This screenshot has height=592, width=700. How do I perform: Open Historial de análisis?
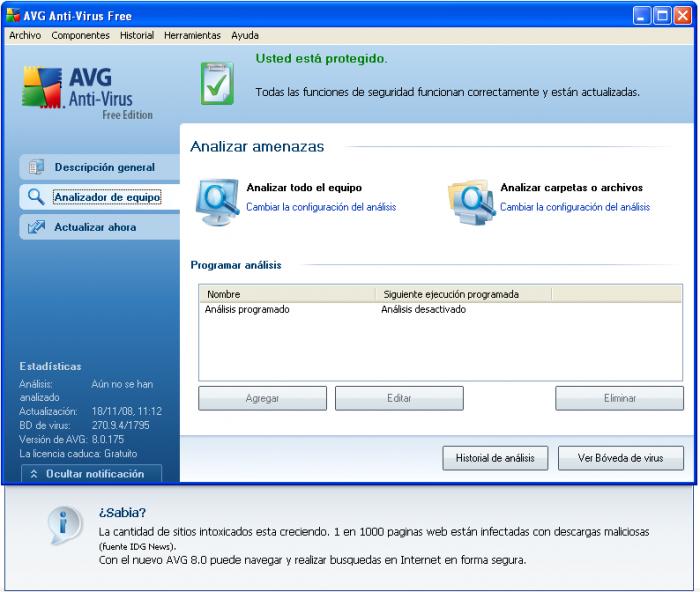(x=495, y=458)
